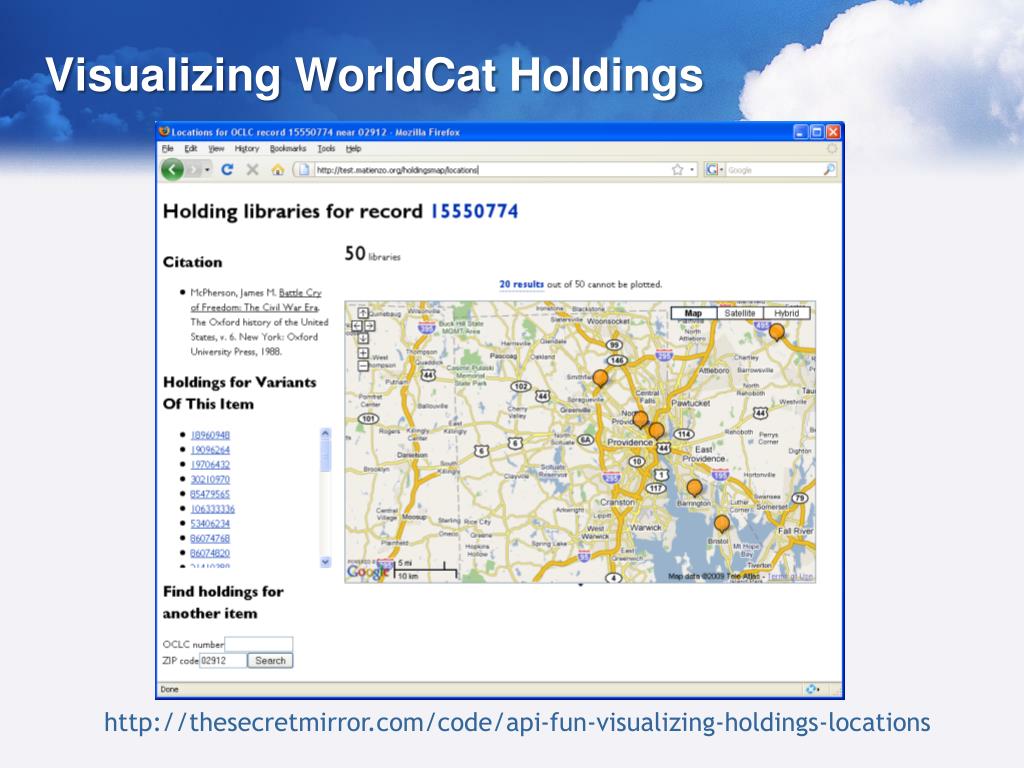Open variant record 19096264
Image resolution: width=1024 pixels, height=768 pixels.
[x=210, y=450]
